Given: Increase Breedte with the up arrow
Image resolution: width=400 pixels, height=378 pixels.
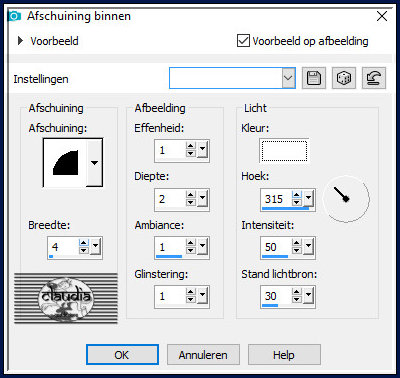Looking at the screenshot, I should [84, 243].
